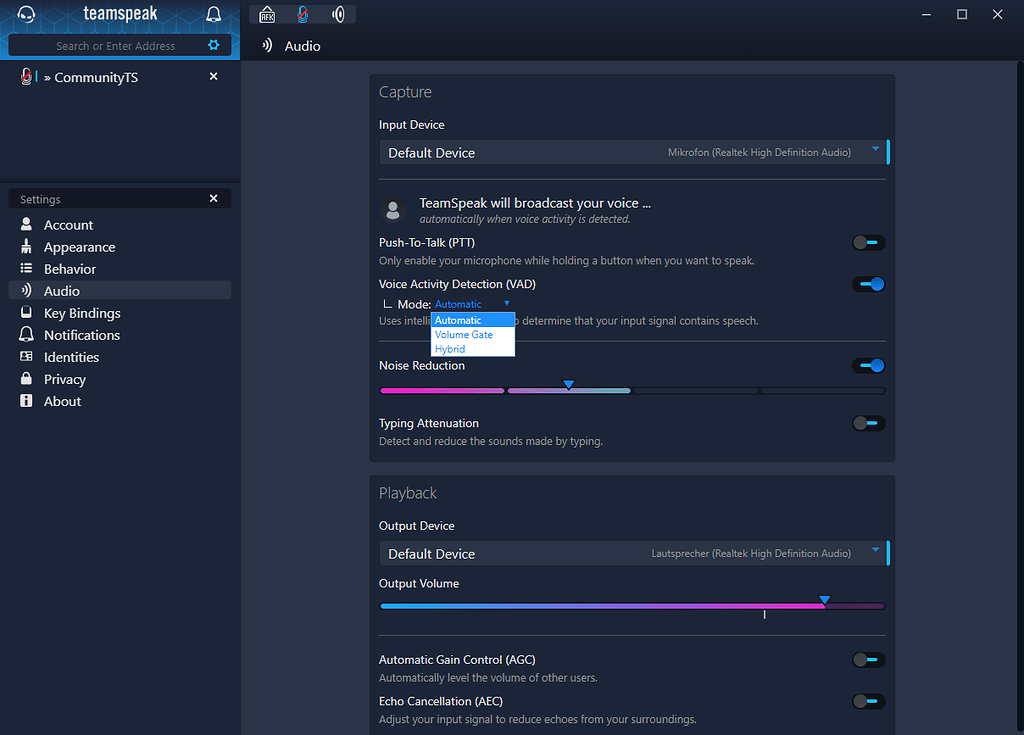Choose Hybrid mode option
This screenshot has height=735, width=1024.
pyautogui.click(x=450, y=349)
